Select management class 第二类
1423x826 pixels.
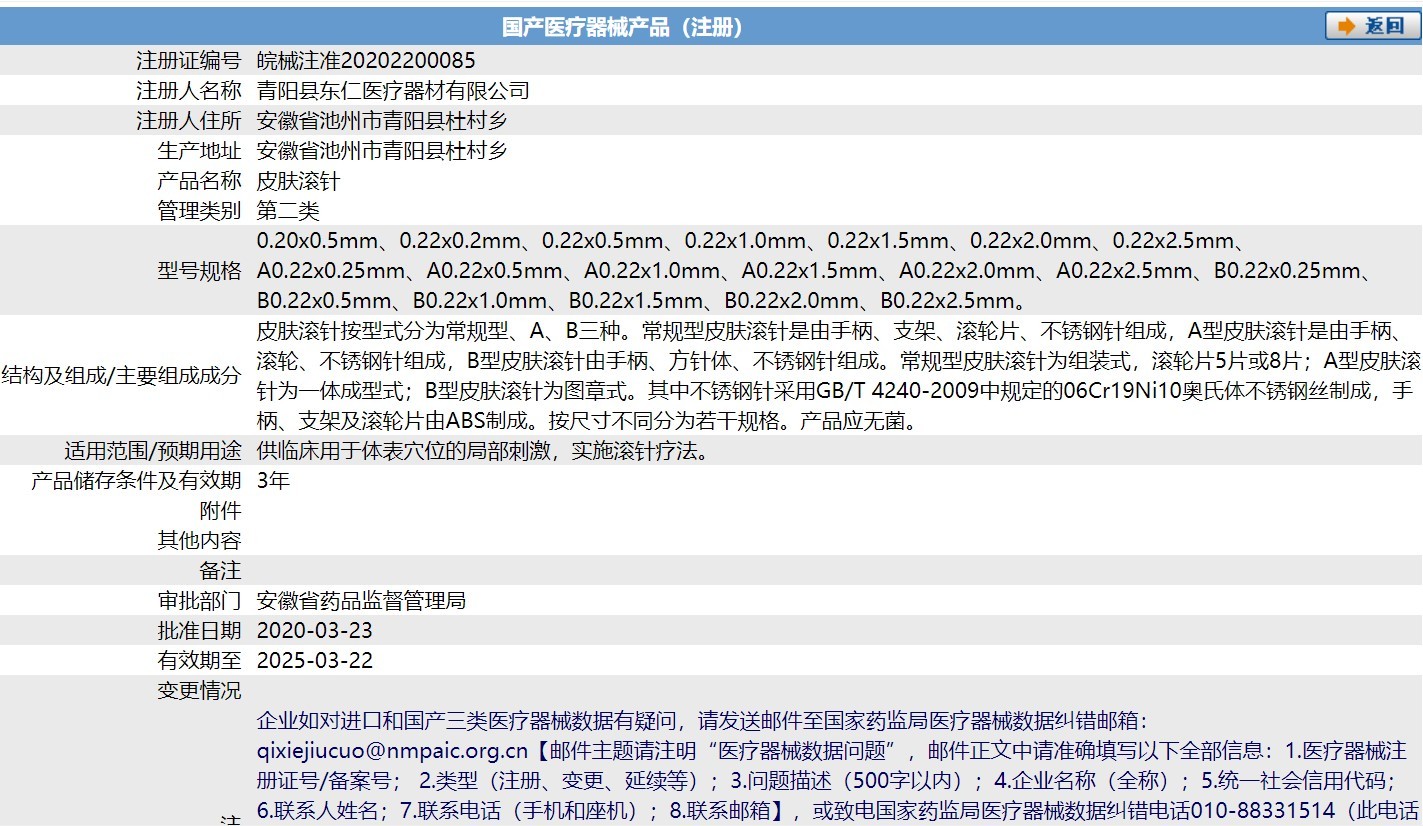tap(288, 211)
